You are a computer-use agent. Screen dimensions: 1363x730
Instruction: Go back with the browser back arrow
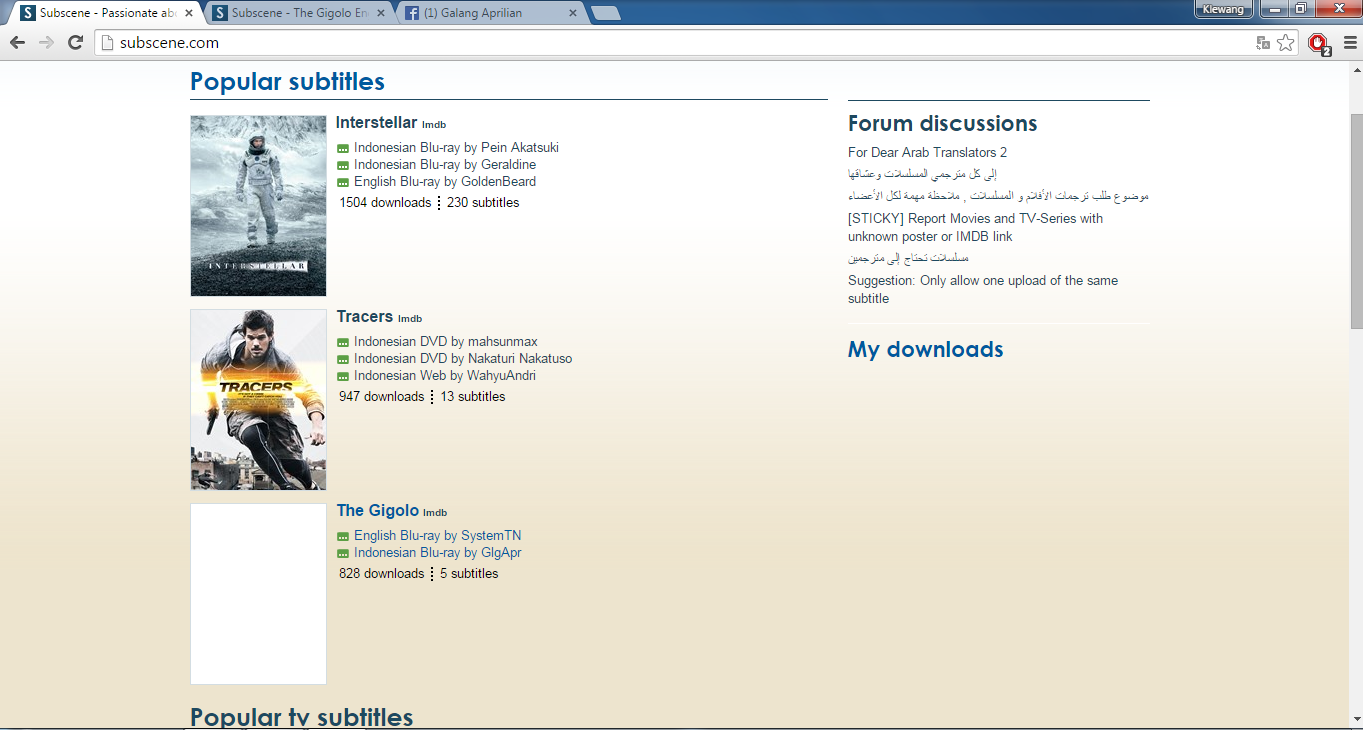17,42
